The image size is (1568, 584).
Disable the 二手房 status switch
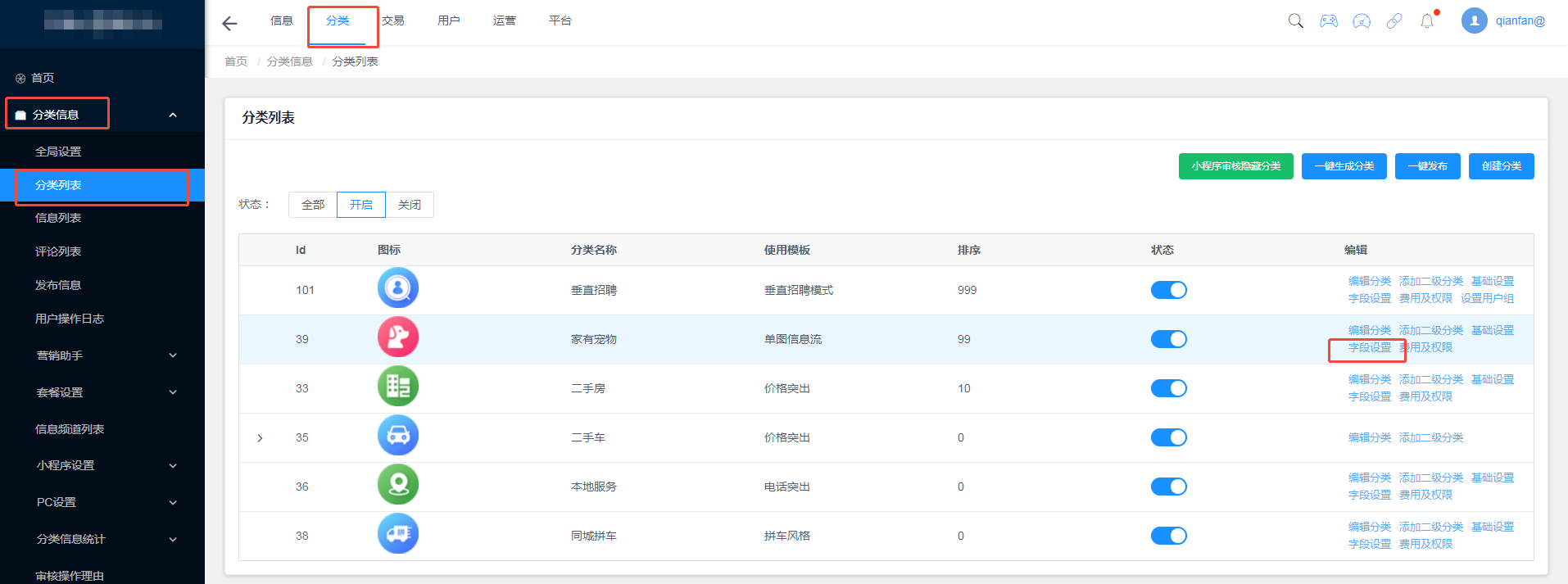[1168, 388]
